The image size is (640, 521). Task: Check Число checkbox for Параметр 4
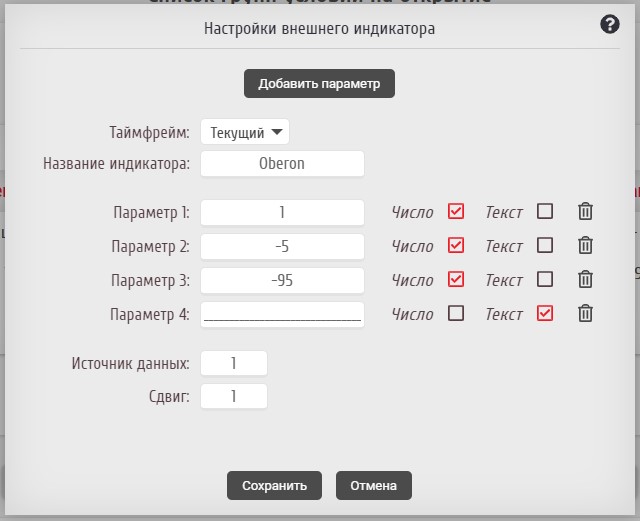456,314
